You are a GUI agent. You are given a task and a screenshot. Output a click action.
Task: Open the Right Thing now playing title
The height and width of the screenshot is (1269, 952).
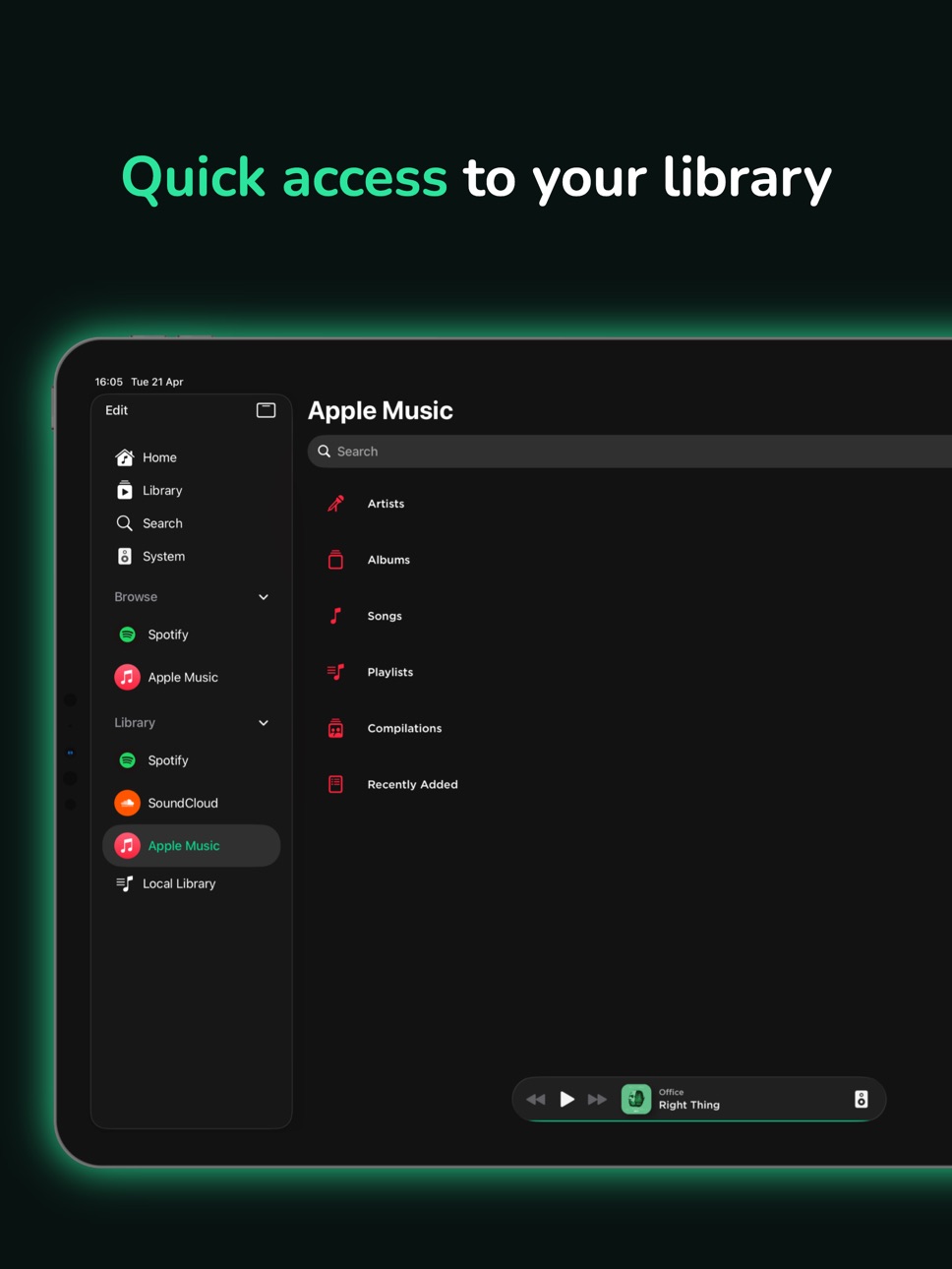[689, 1106]
